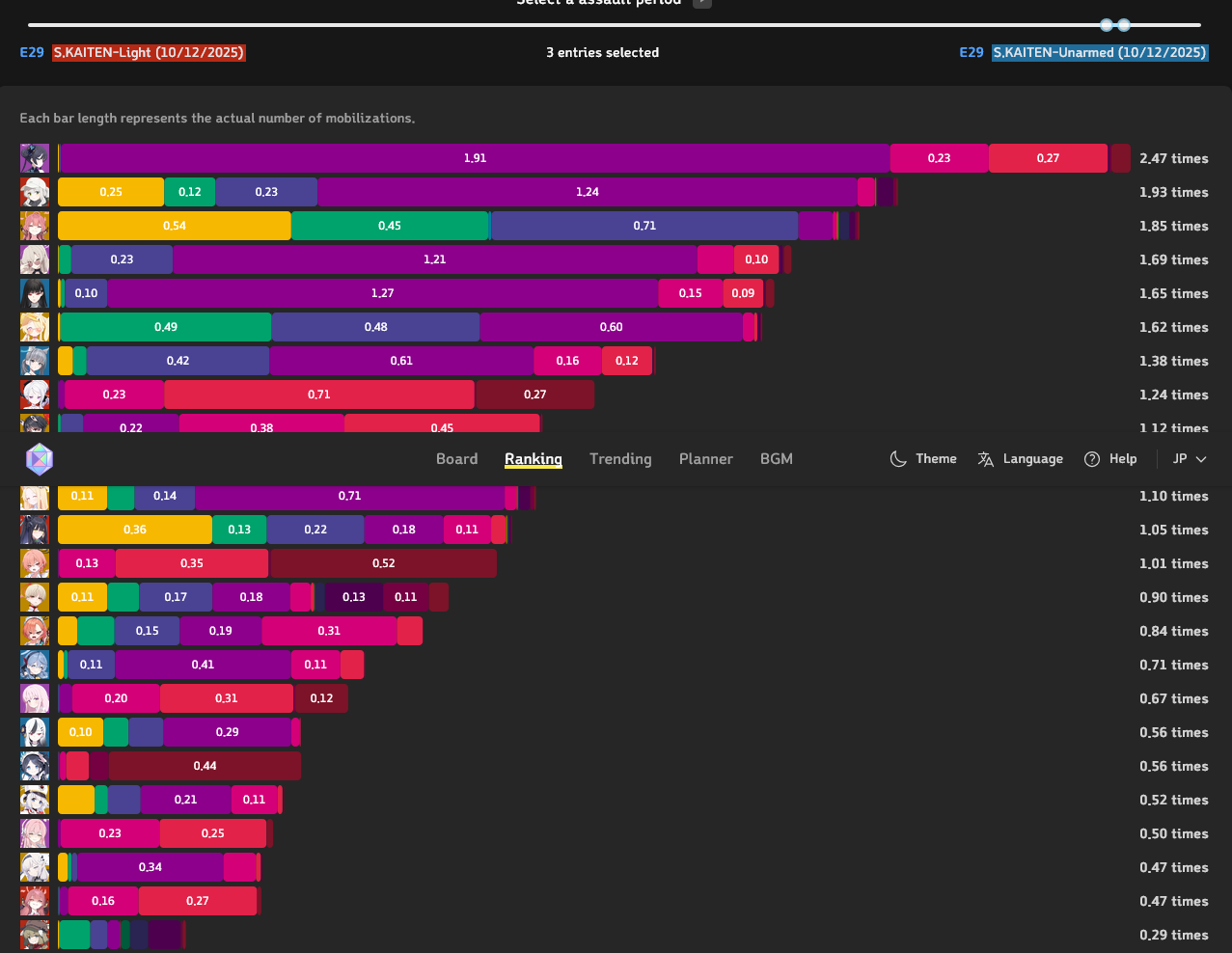Screen dimensions: 1232x953
Task: Click the character avatar in the 0.71 times row
Action: click(x=35, y=665)
